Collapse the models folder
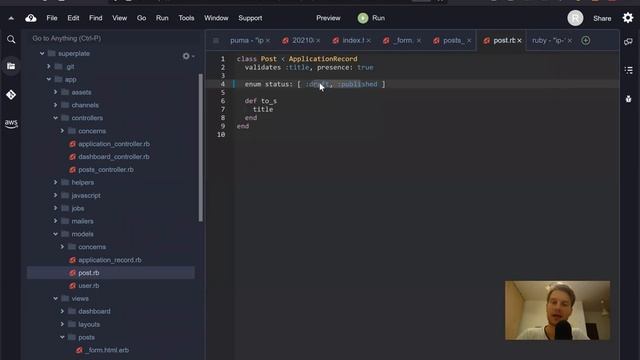 pos(56,234)
